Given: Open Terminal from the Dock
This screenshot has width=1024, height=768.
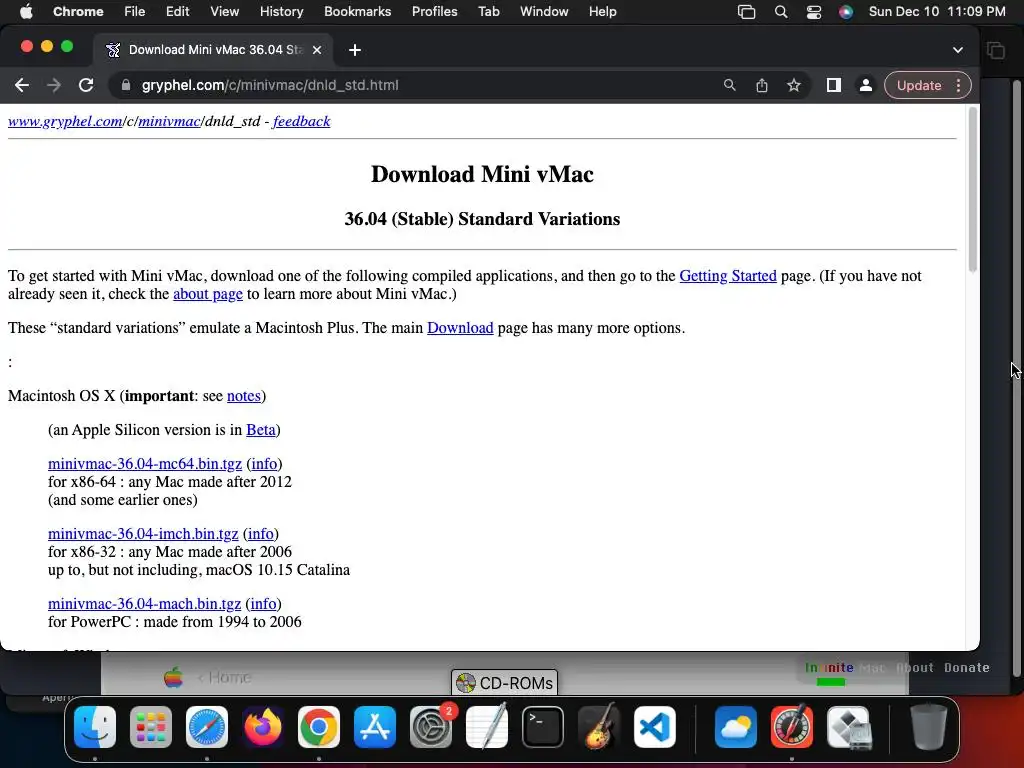Looking at the screenshot, I should click(x=543, y=727).
